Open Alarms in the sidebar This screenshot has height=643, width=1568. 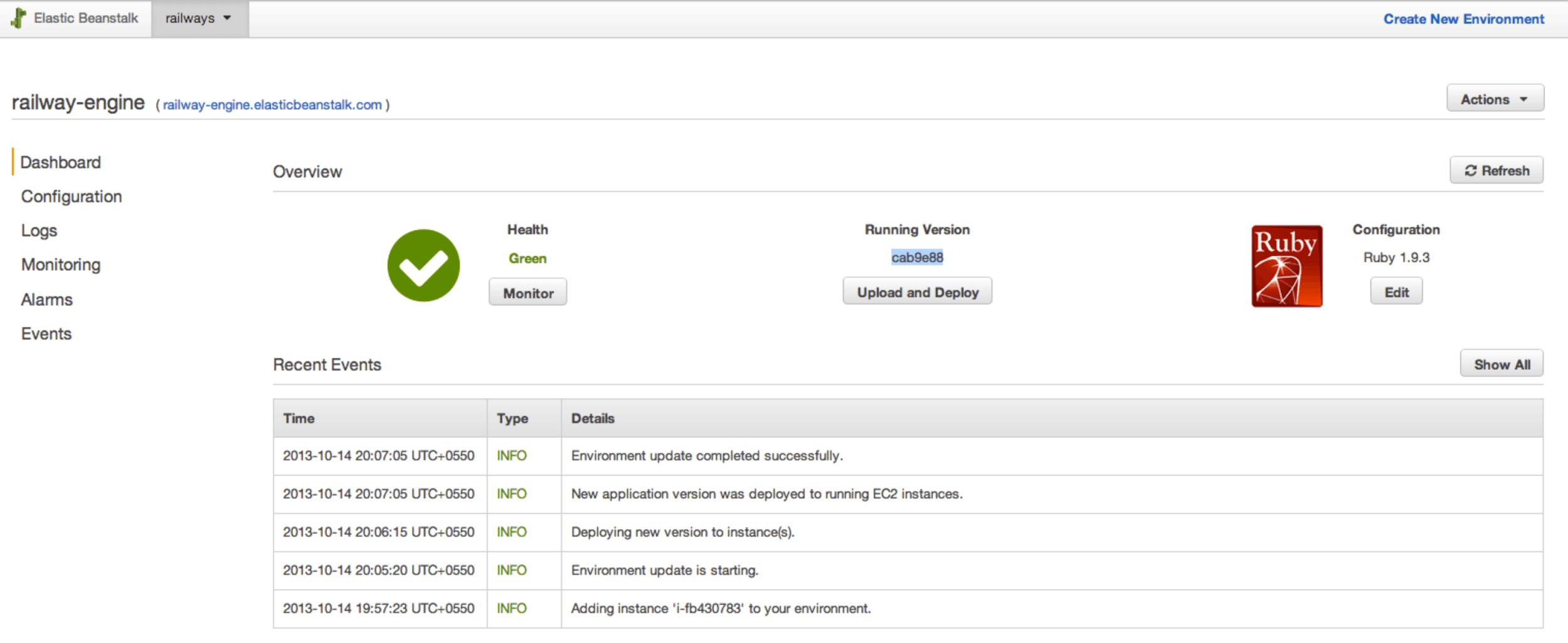click(47, 300)
